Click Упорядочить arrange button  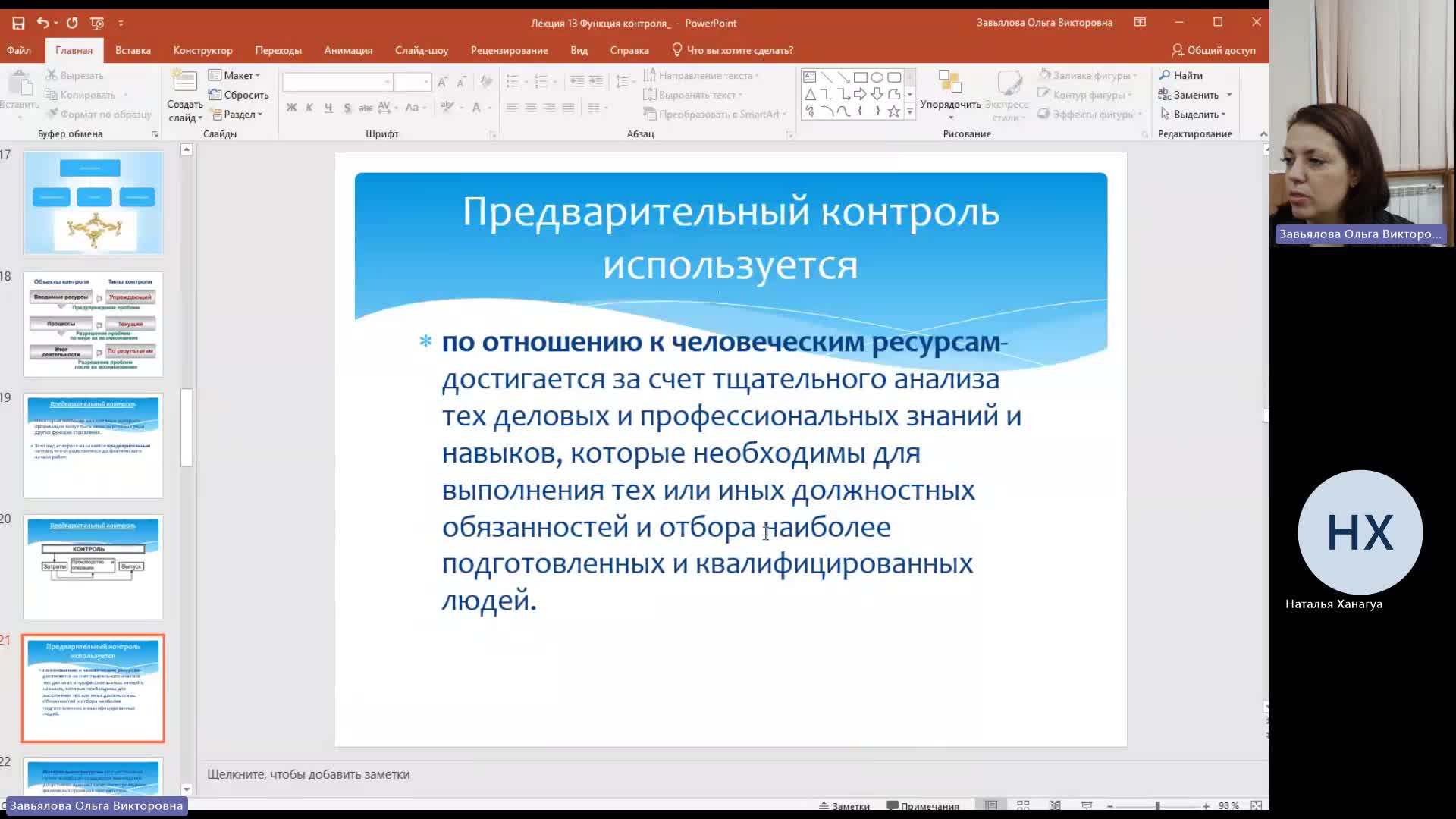[950, 95]
